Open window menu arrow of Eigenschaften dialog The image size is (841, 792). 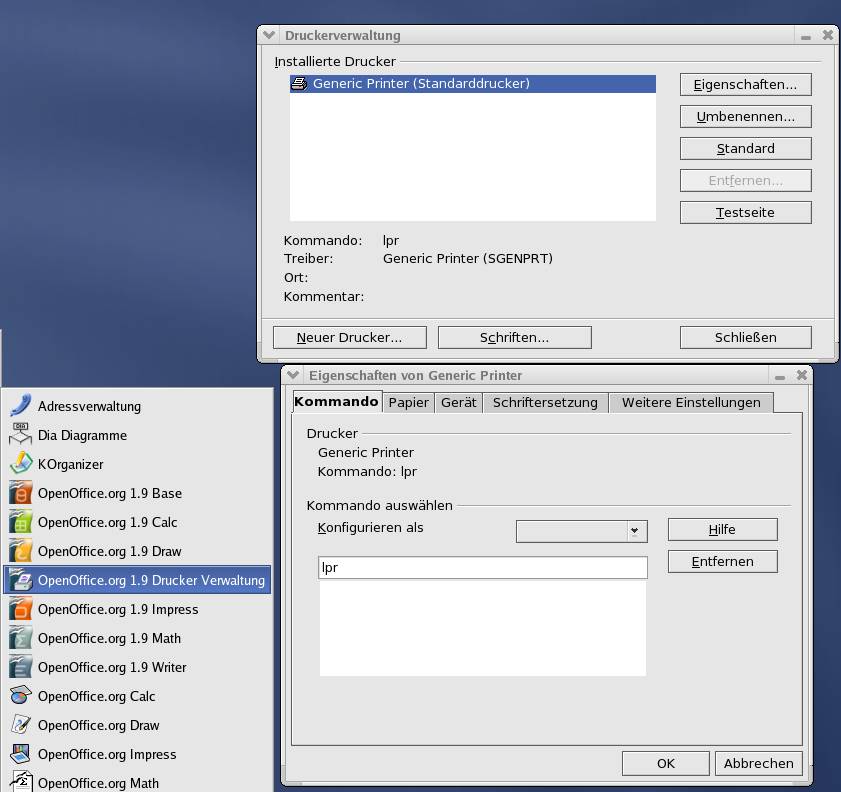pyautogui.click(x=293, y=375)
